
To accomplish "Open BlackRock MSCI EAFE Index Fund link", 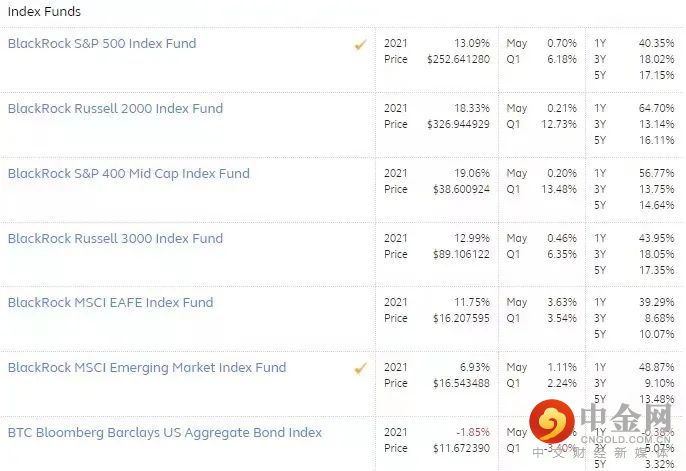I will [110, 303].
